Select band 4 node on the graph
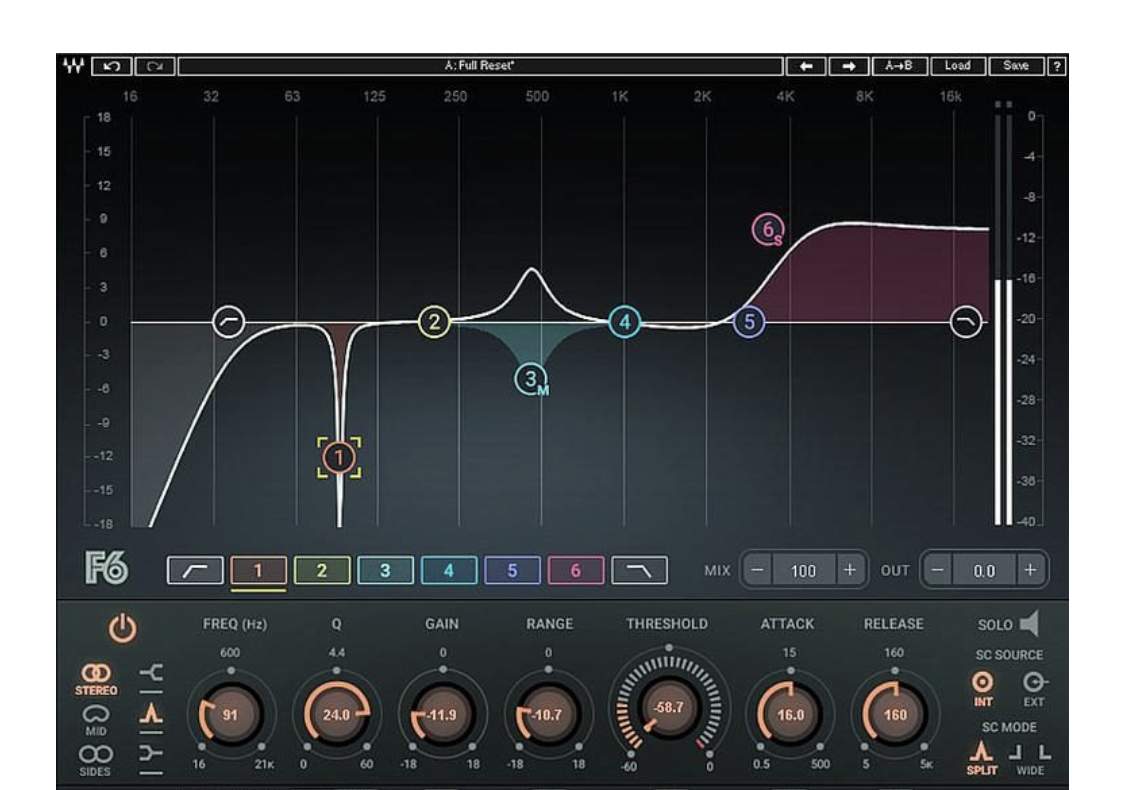Image resolution: width=1125 pixels, height=790 pixels. pos(625,321)
